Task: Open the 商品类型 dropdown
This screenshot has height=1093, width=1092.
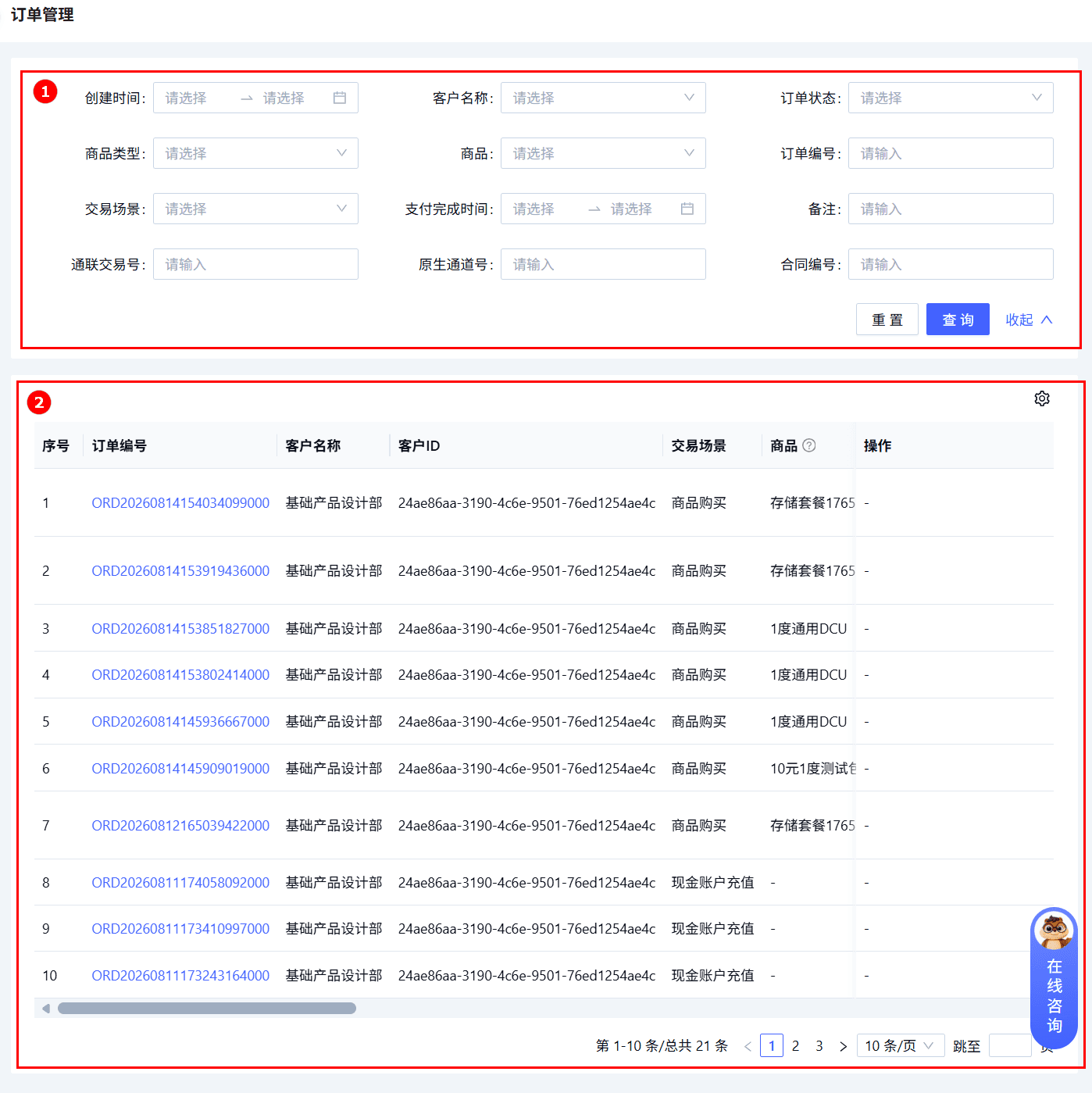Action: click(255, 153)
